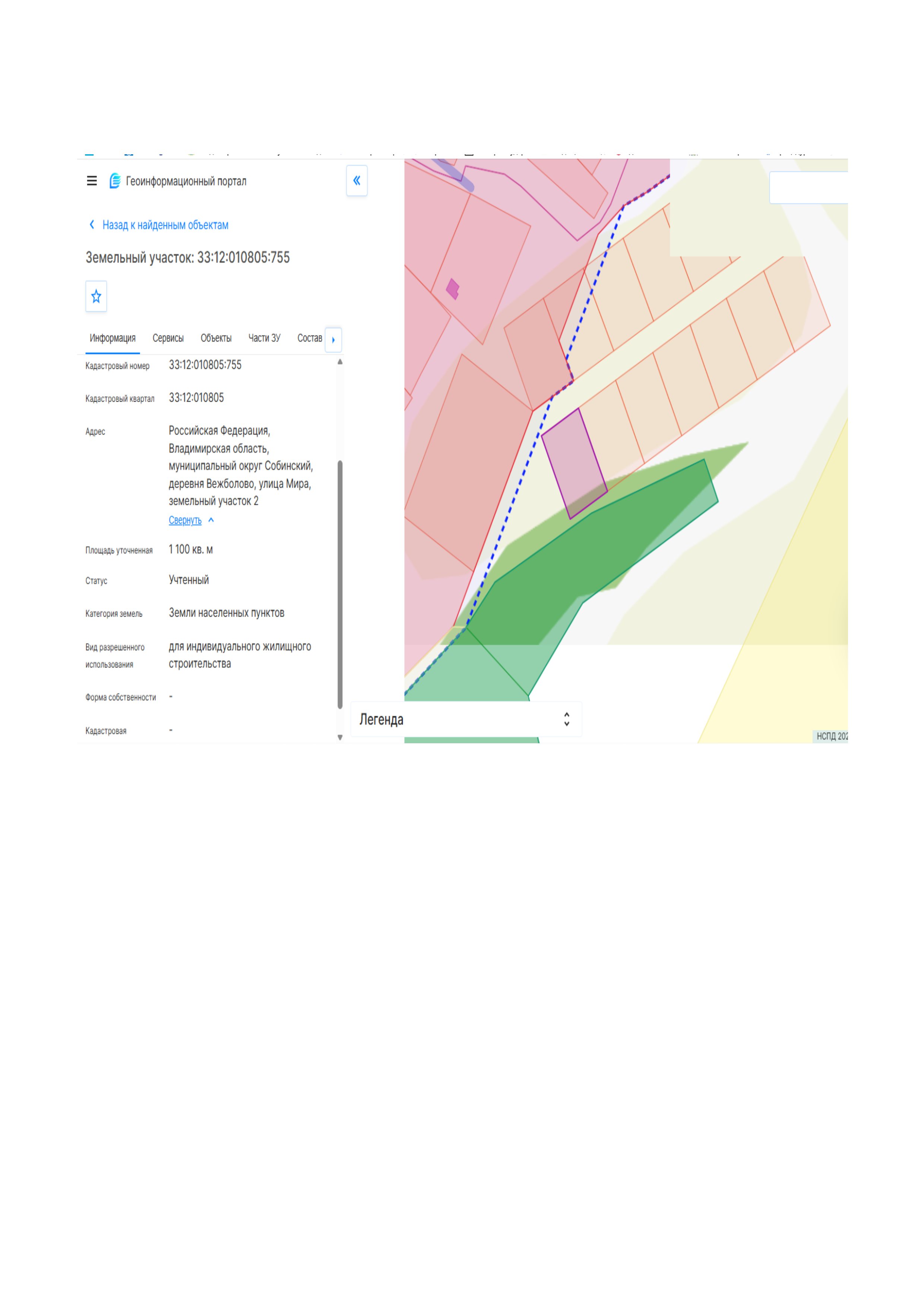The image size is (924, 1307).
Task: Click the search field on the map
Action: tap(808, 187)
